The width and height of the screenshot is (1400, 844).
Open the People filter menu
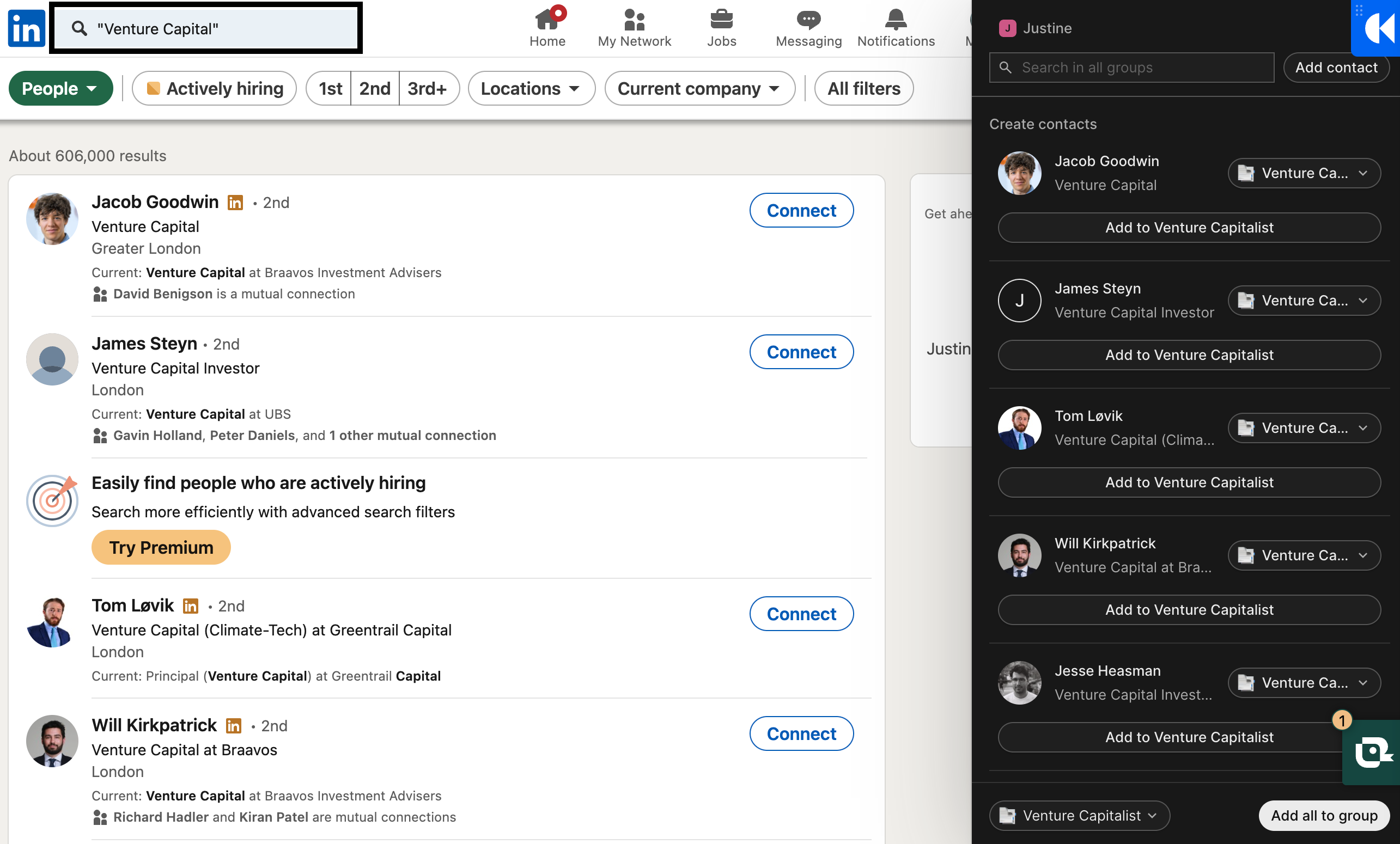(60, 89)
